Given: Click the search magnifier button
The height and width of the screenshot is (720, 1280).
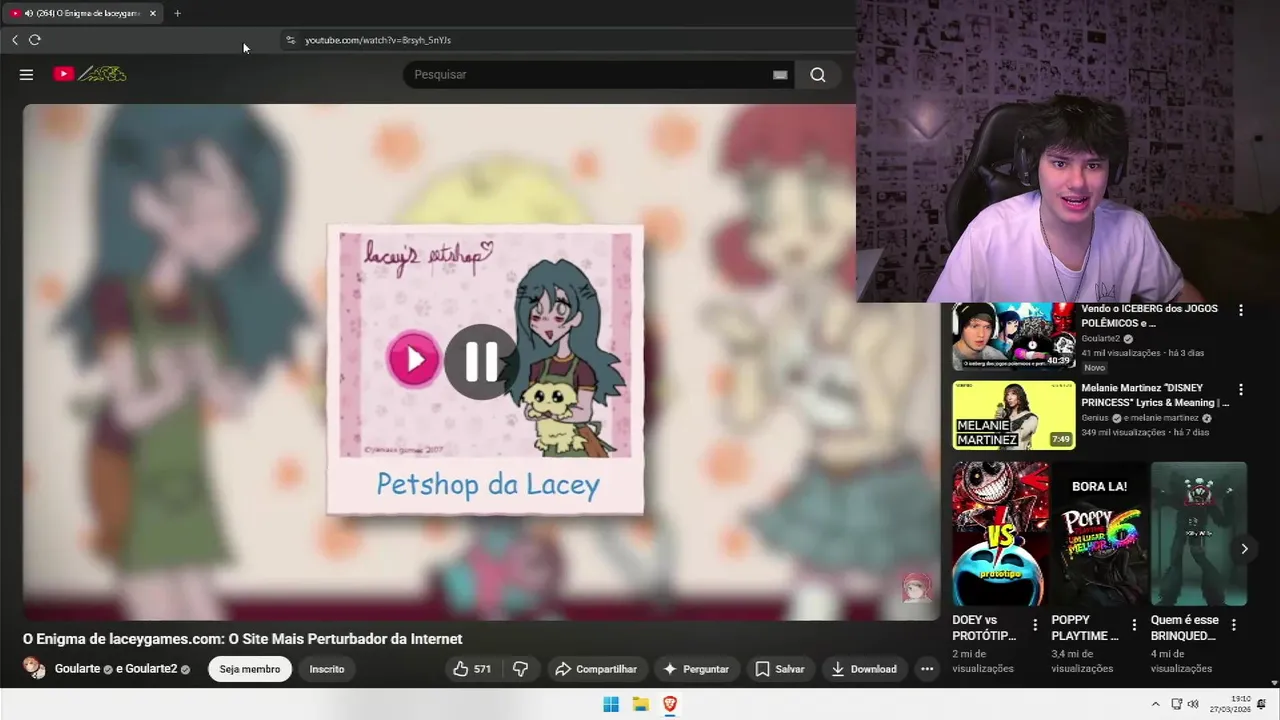Looking at the screenshot, I should 818,75.
